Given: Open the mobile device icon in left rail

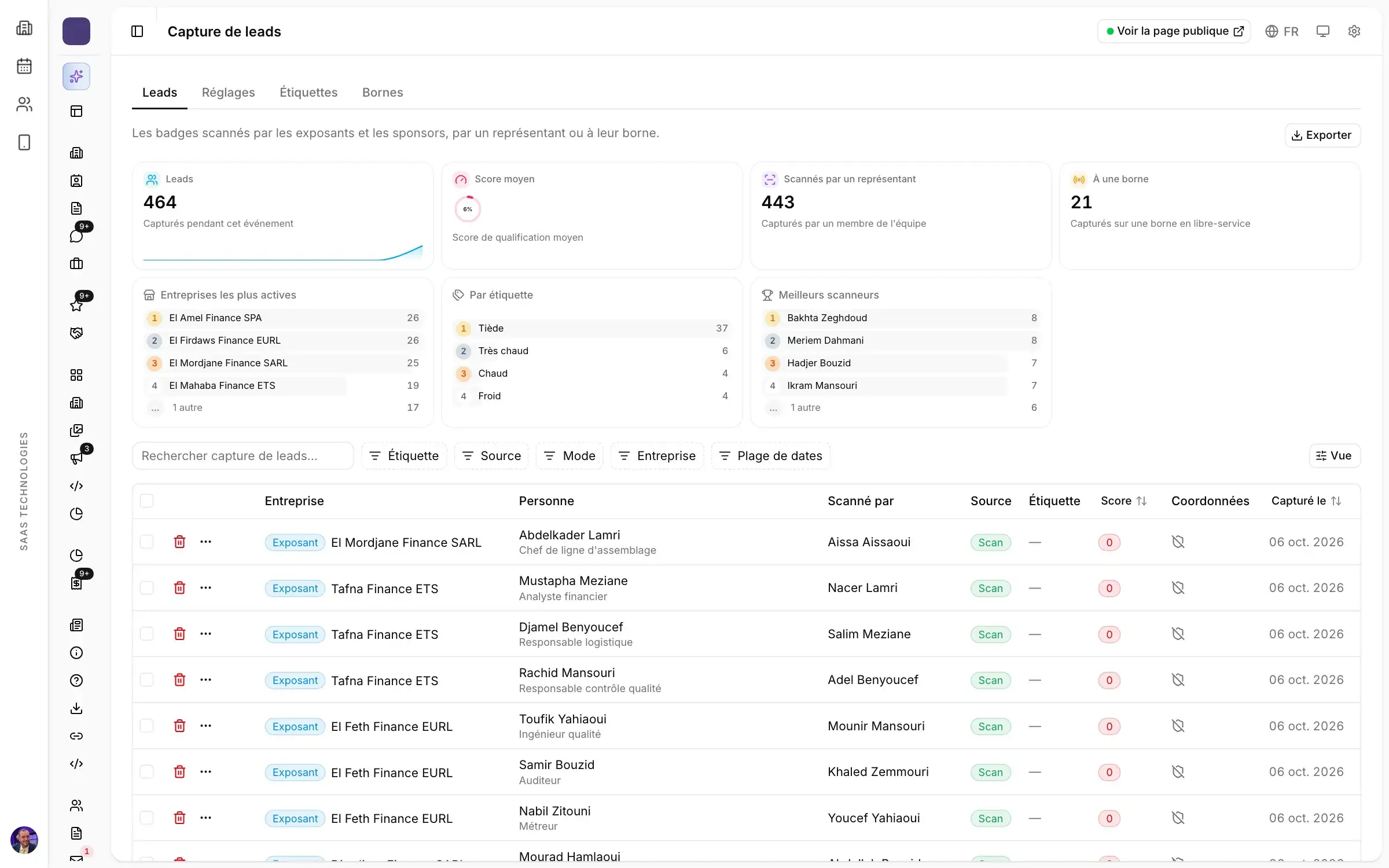Looking at the screenshot, I should point(24,142).
